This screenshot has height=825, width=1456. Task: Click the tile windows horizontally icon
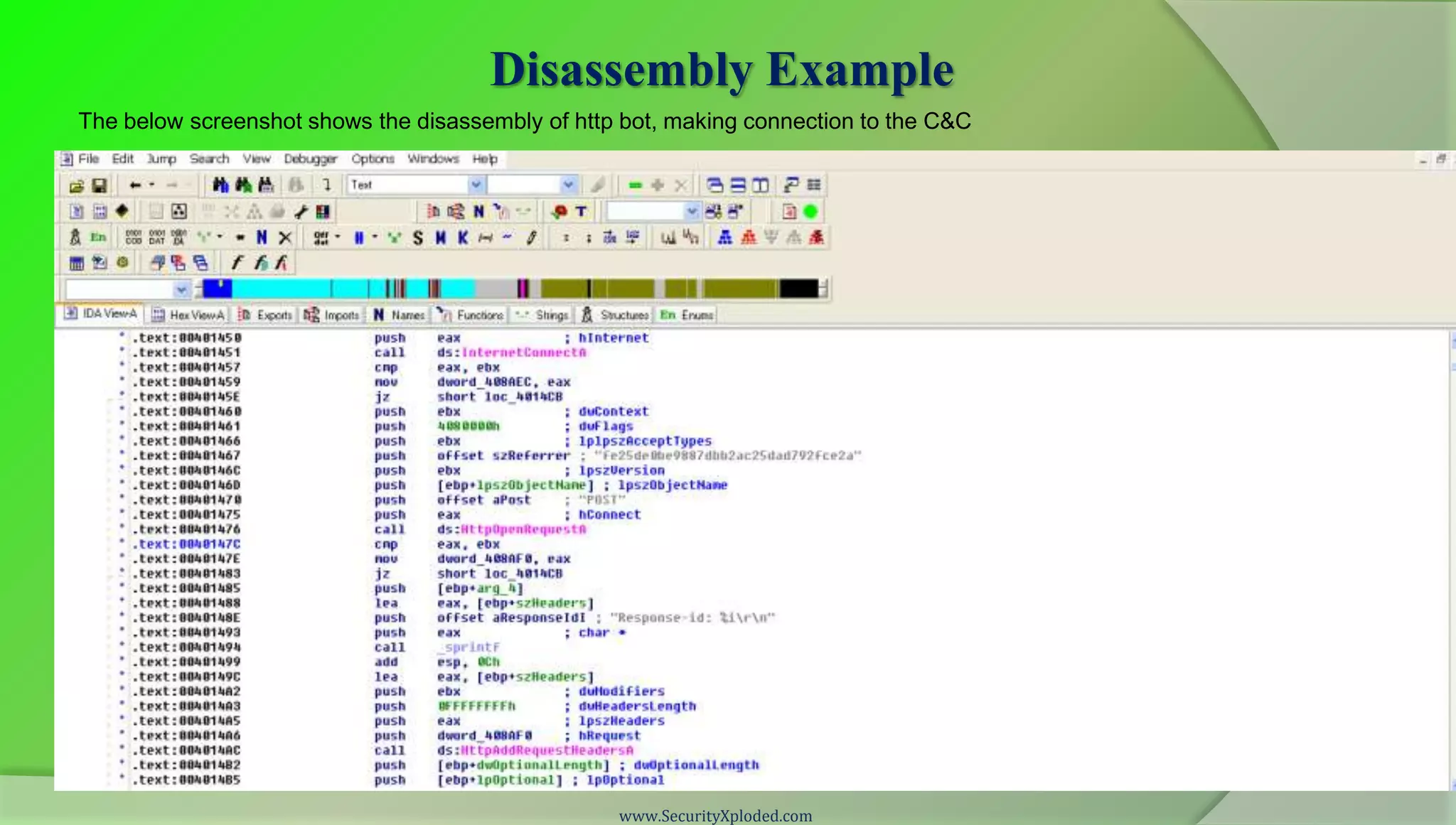pyautogui.click(x=739, y=185)
